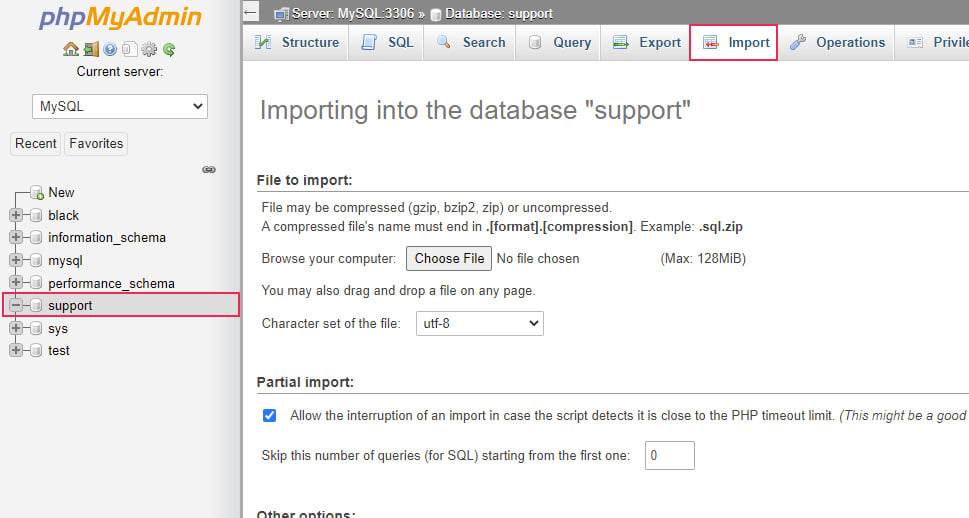Image resolution: width=969 pixels, height=518 pixels.
Task: Open phpMyAdmin documentation help icon
Action: 110,49
